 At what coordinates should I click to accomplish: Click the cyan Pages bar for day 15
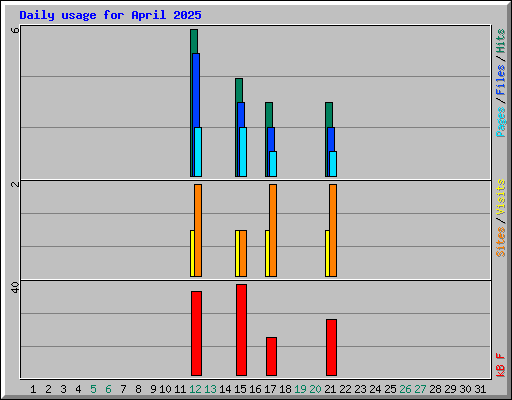243,152
